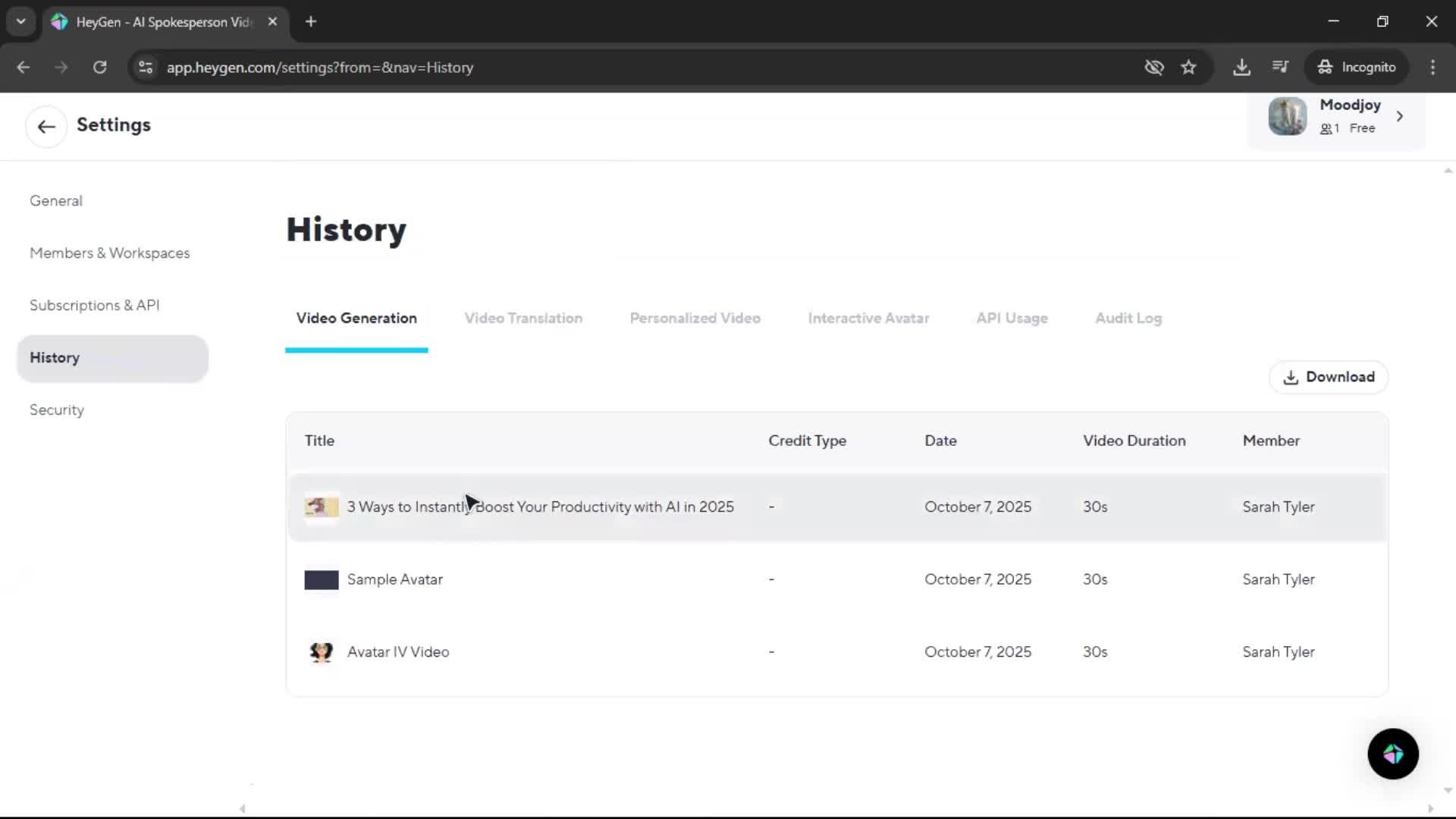
Task: Expand the Moodjoy workspace chevron
Action: (x=1400, y=117)
